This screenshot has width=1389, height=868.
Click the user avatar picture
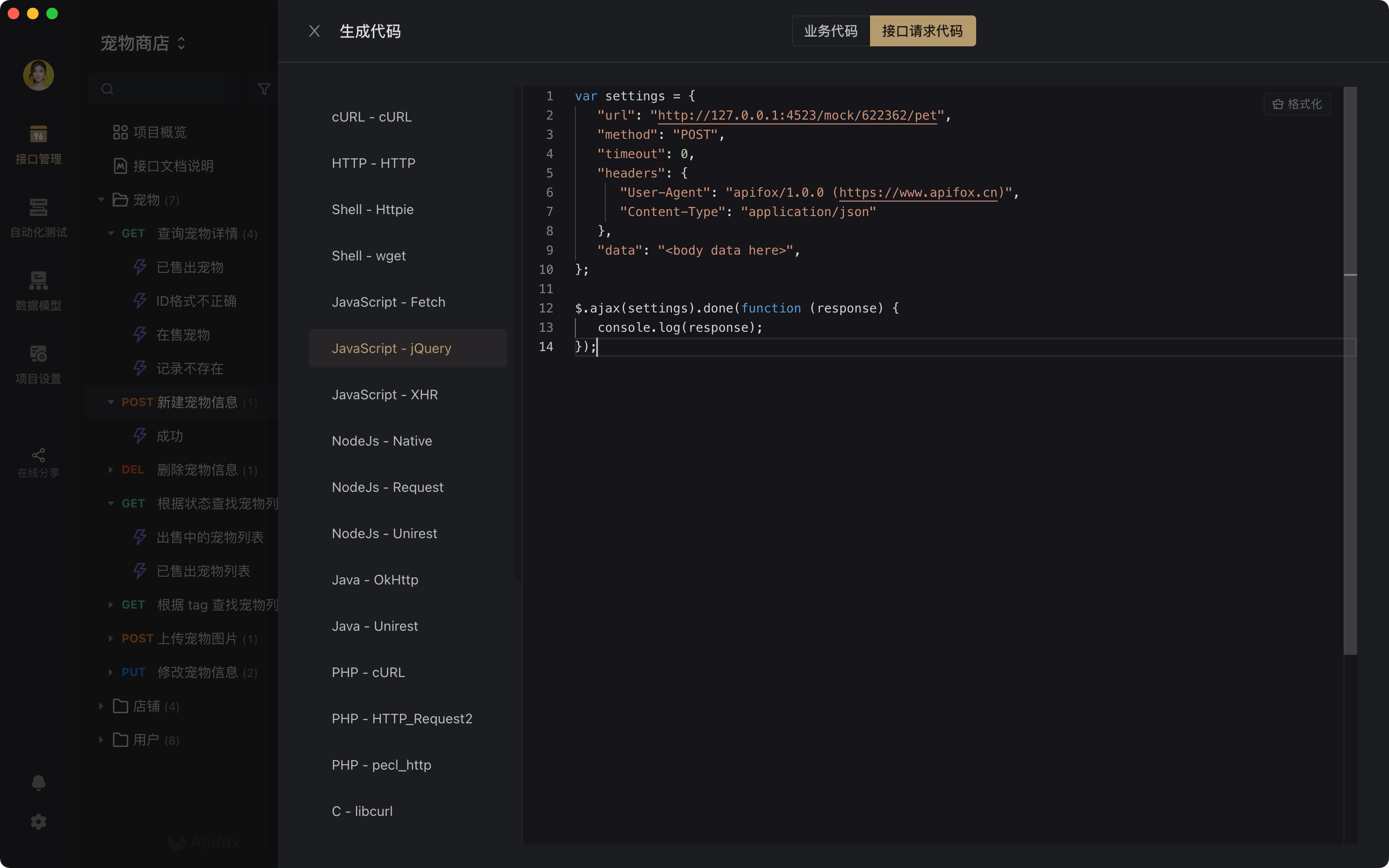[x=39, y=75]
